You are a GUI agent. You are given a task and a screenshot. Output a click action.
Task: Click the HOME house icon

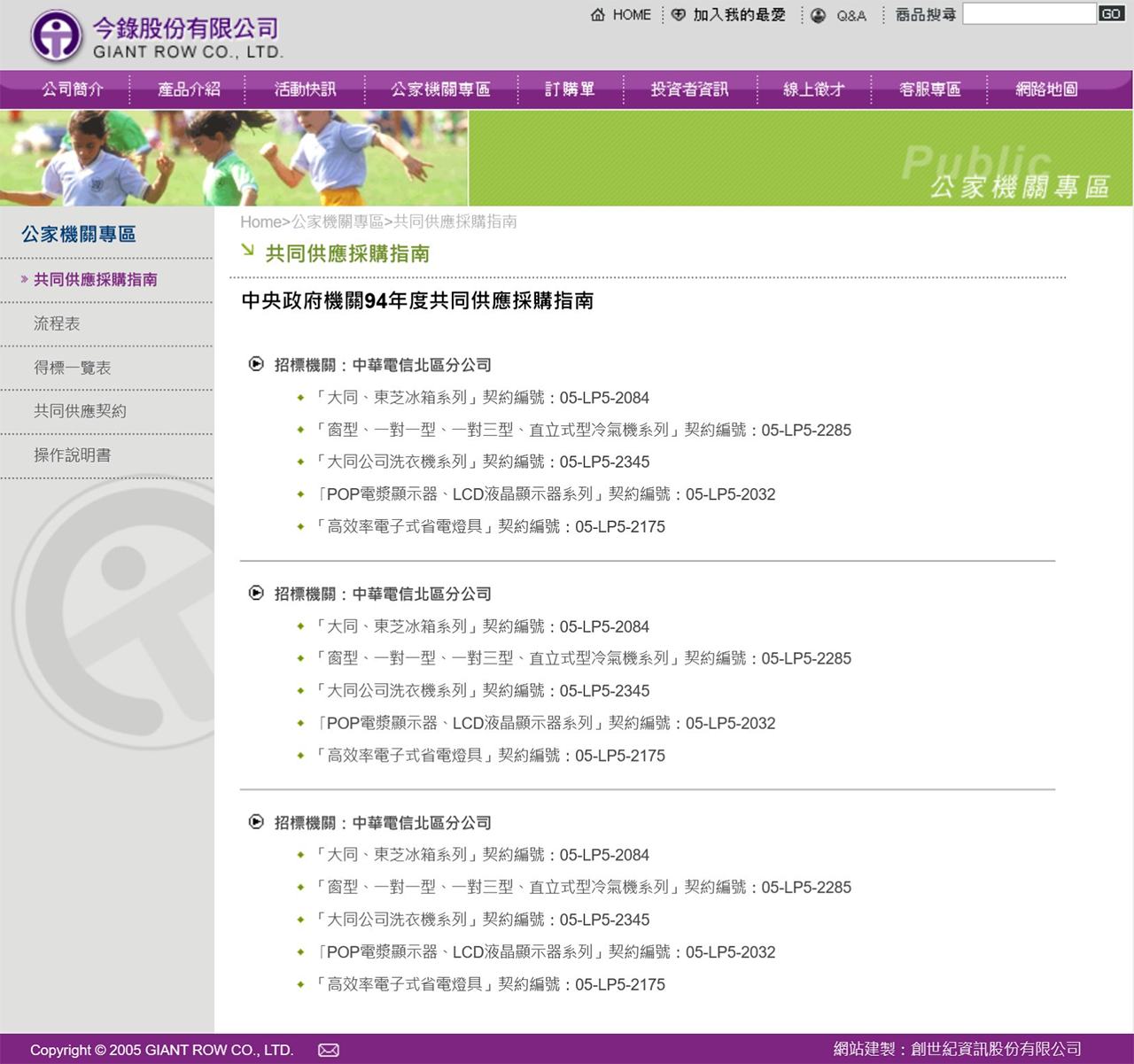point(598,15)
